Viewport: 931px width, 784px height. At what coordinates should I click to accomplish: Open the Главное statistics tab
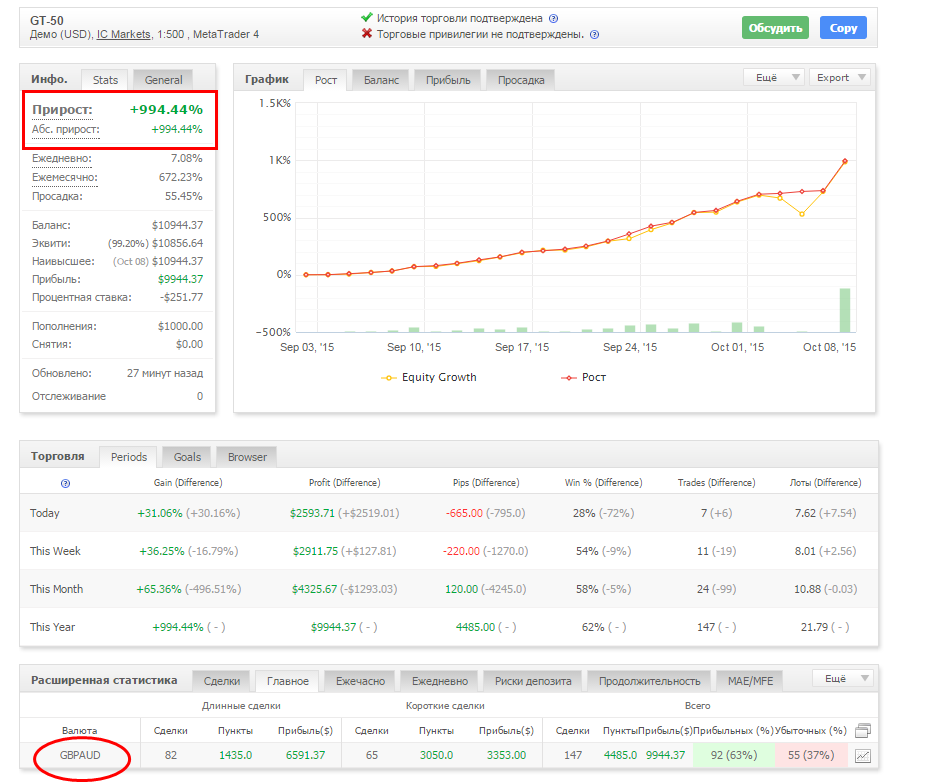(287, 681)
